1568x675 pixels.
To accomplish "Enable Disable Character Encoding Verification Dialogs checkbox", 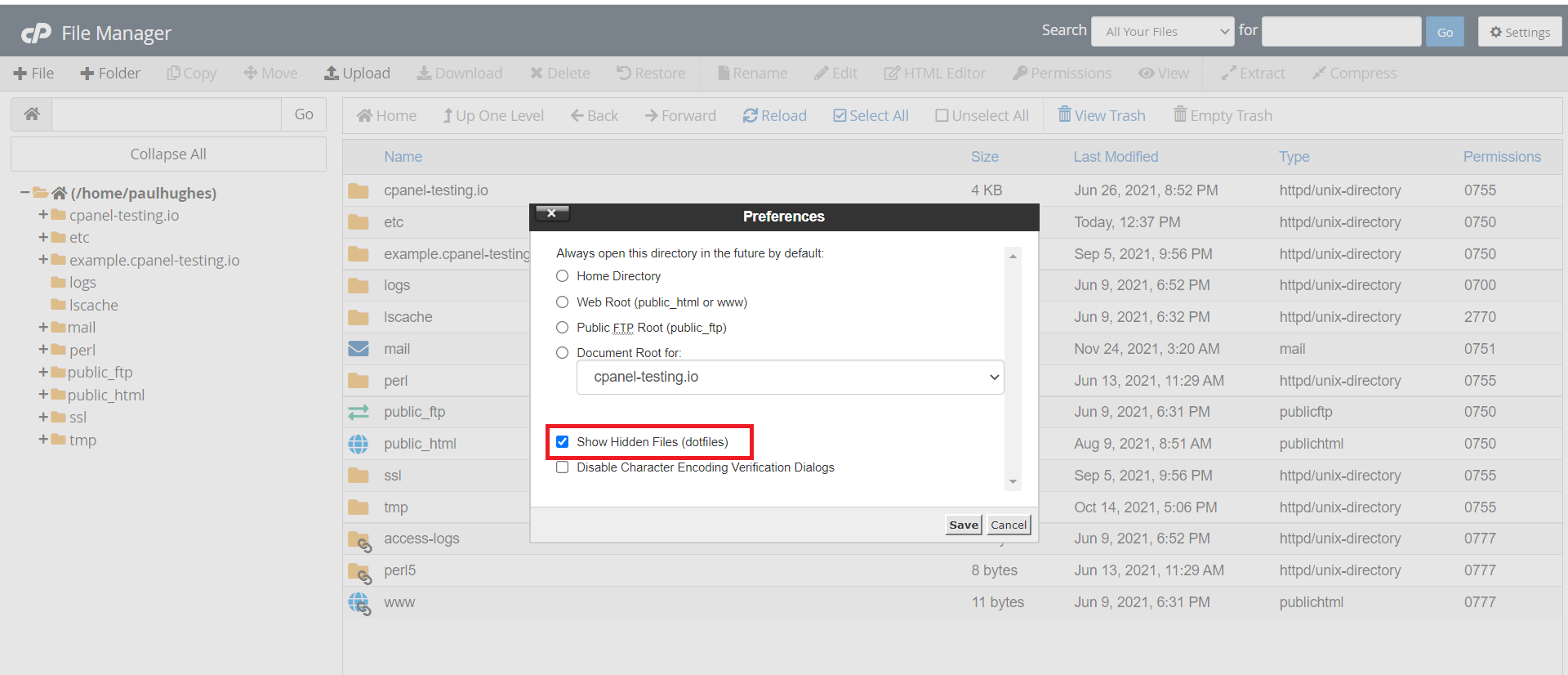I will 563,467.
